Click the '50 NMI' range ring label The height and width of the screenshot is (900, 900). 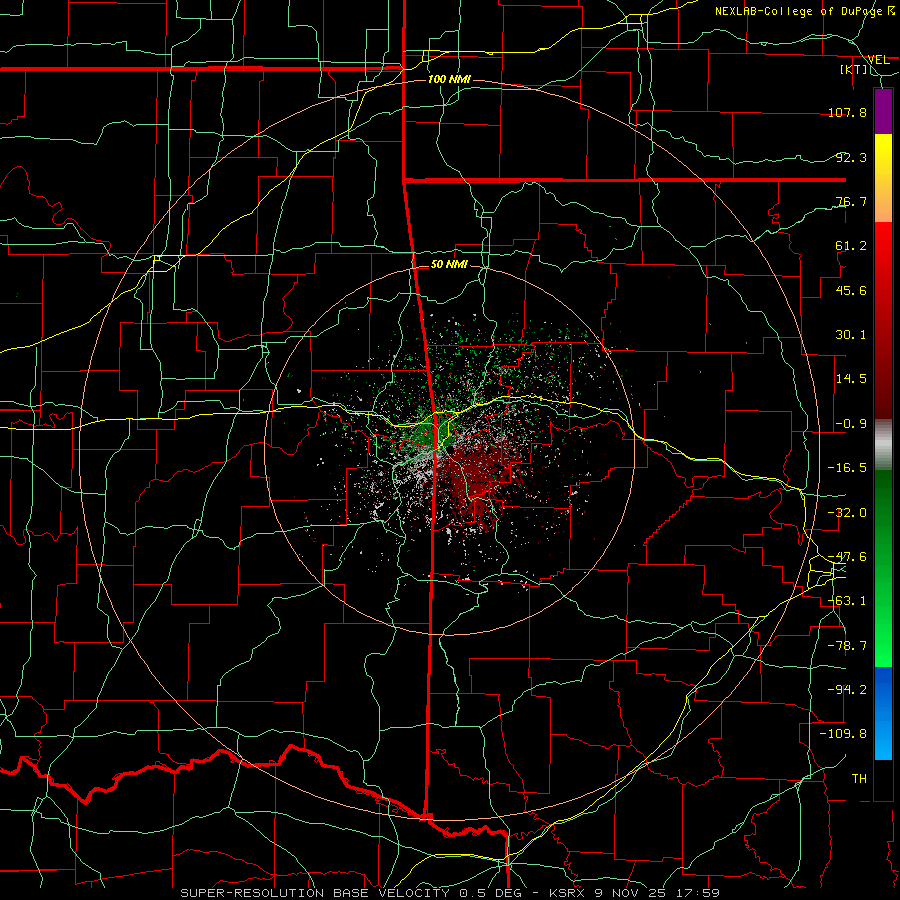tap(449, 265)
